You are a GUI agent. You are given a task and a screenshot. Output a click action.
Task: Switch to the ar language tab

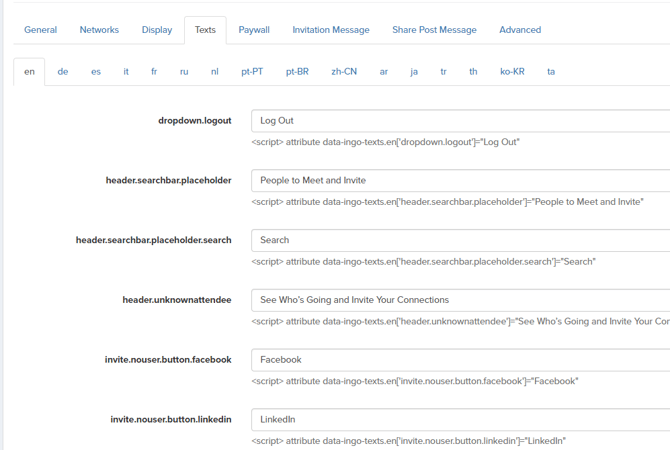click(384, 72)
